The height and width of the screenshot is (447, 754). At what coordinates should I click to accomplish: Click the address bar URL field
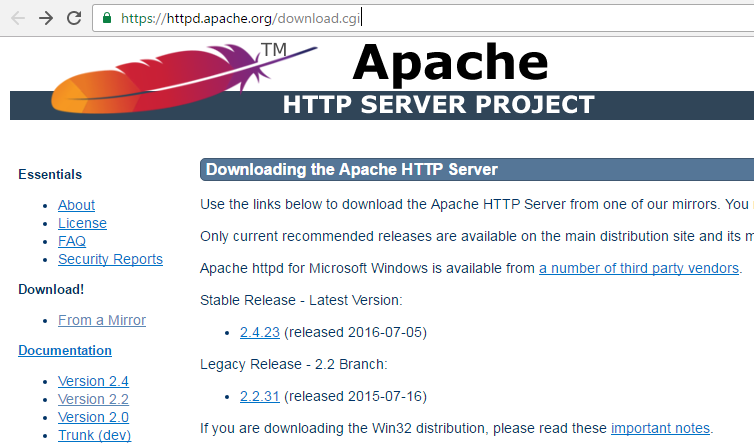coord(423,18)
